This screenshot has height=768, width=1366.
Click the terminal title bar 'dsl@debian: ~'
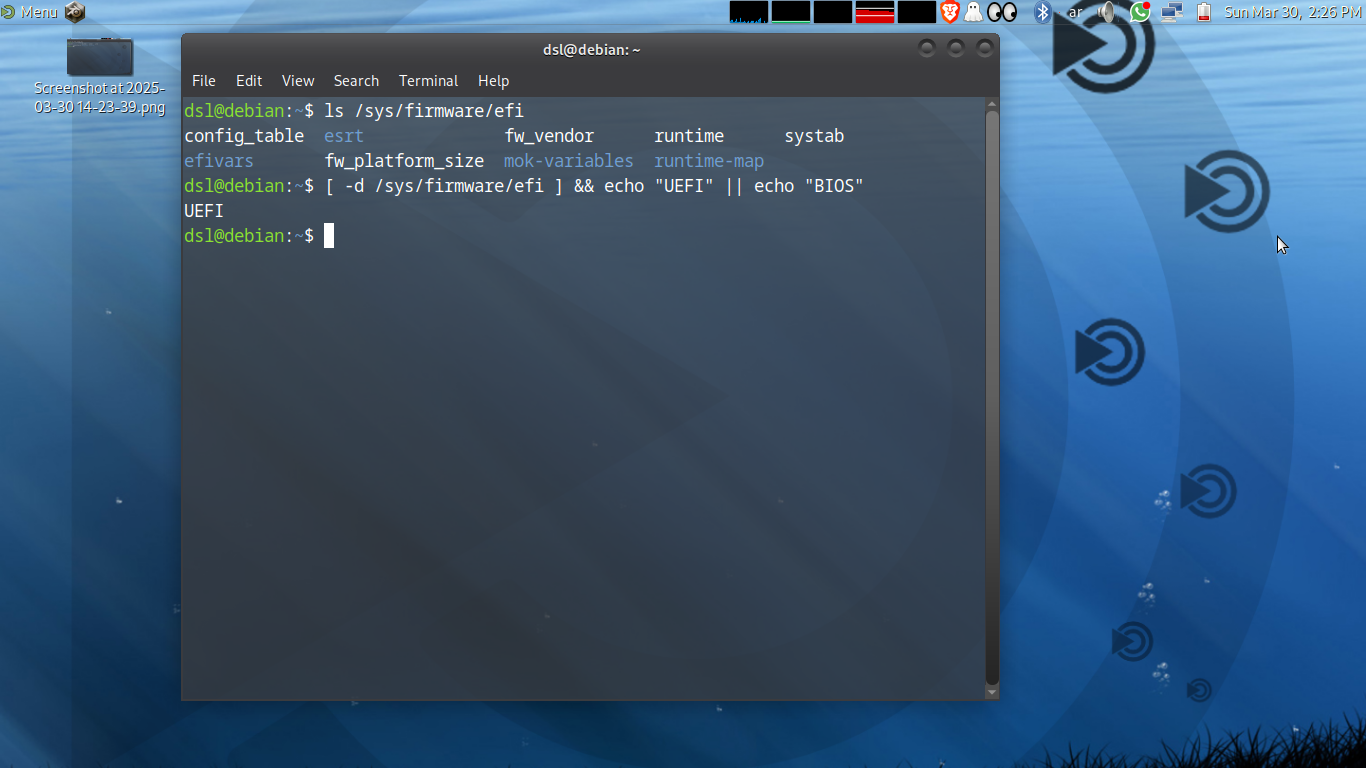point(590,49)
